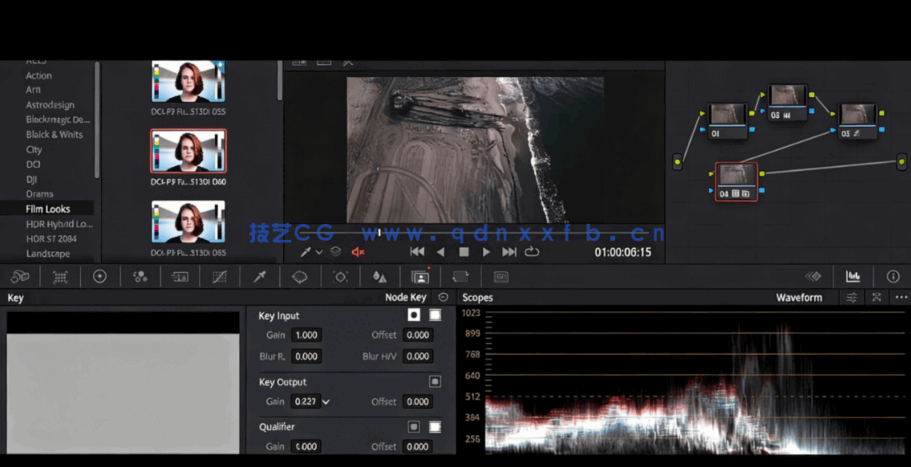Show the Scopes panel icon
This screenshot has height=467, width=911.
(853, 276)
